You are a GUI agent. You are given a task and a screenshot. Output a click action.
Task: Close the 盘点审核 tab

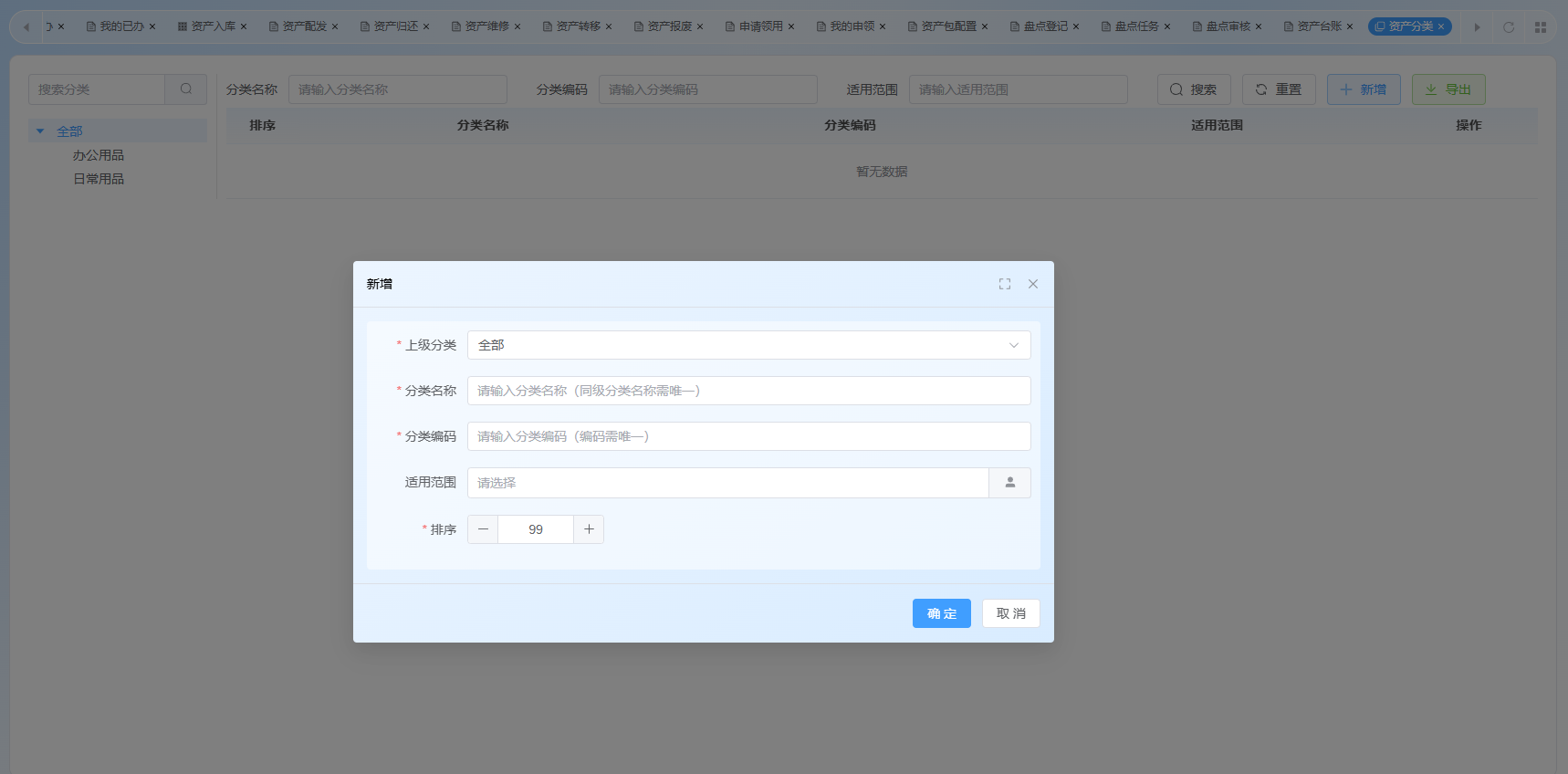[x=1259, y=26]
